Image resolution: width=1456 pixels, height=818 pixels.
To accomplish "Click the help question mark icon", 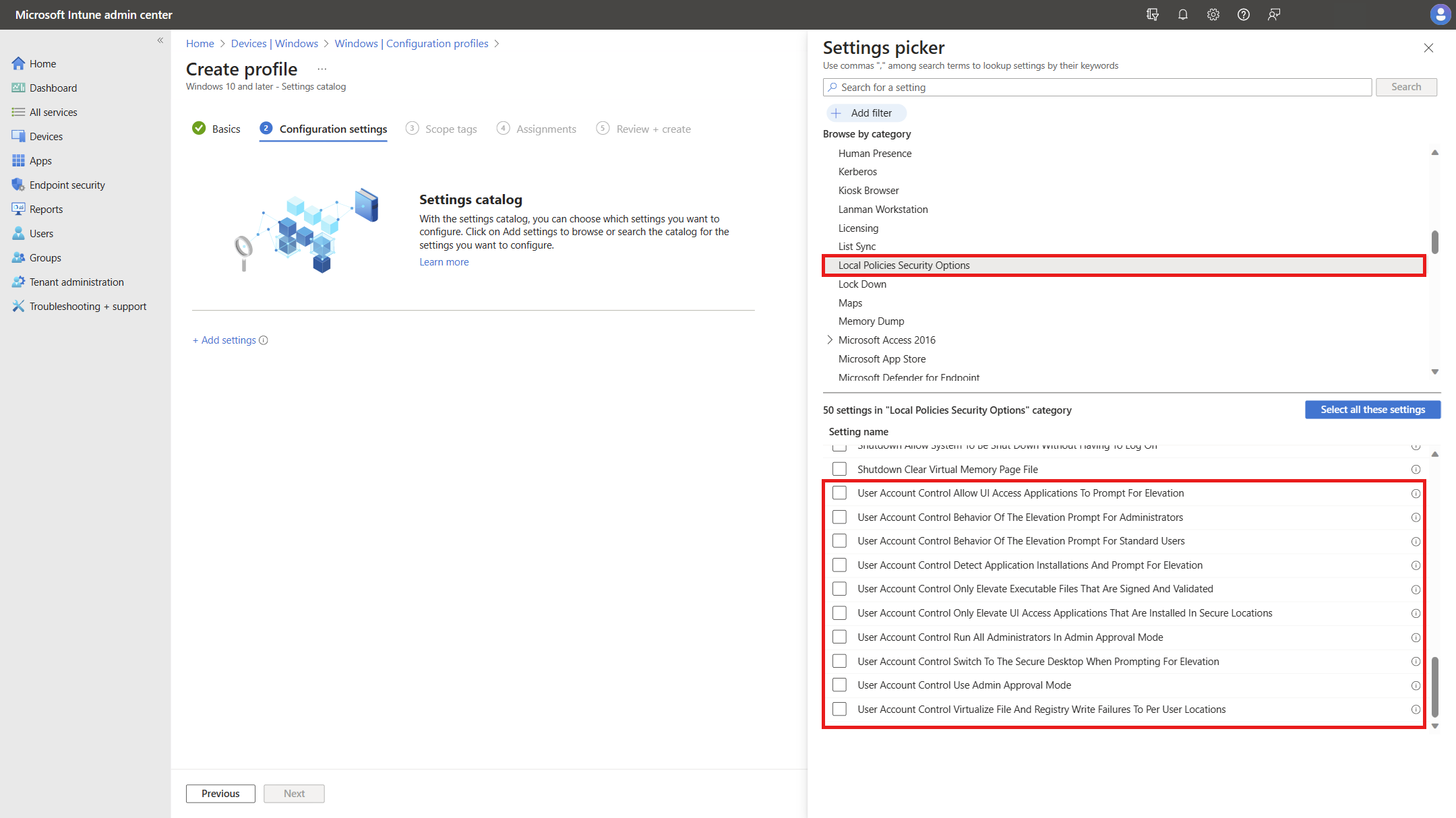I will tap(1243, 15).
